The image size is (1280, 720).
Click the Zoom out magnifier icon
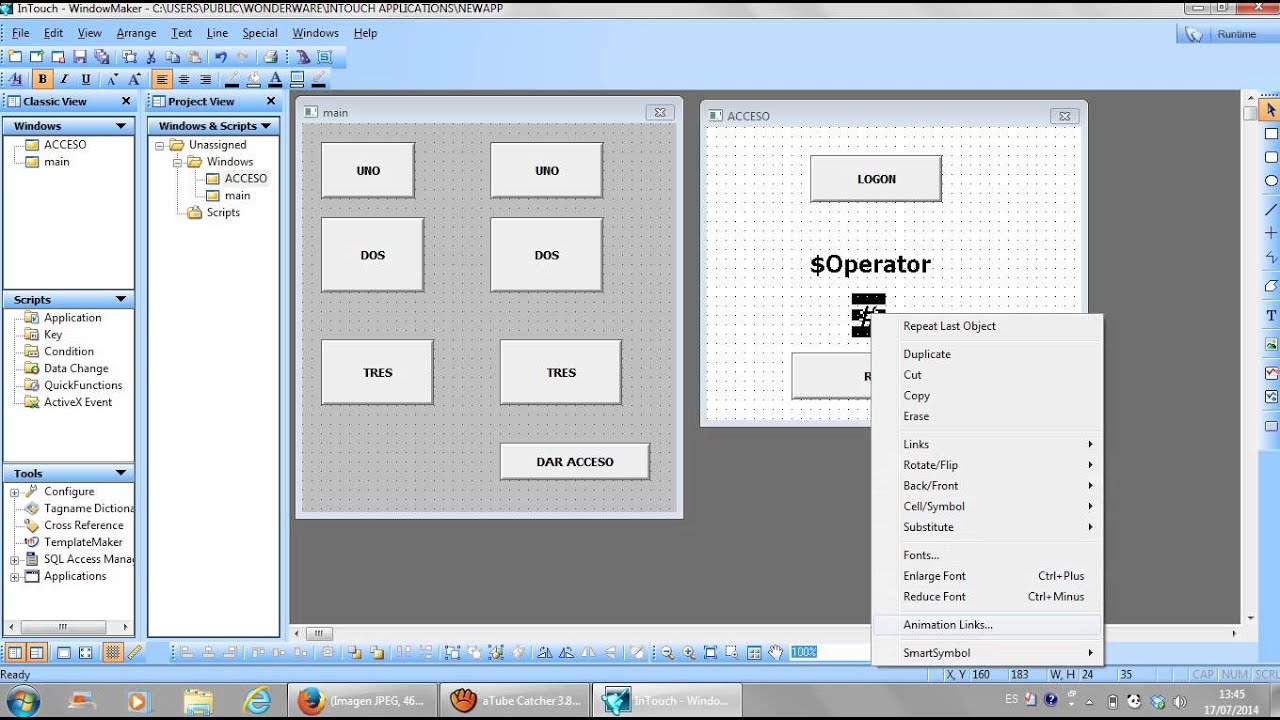tap(667, 652)
